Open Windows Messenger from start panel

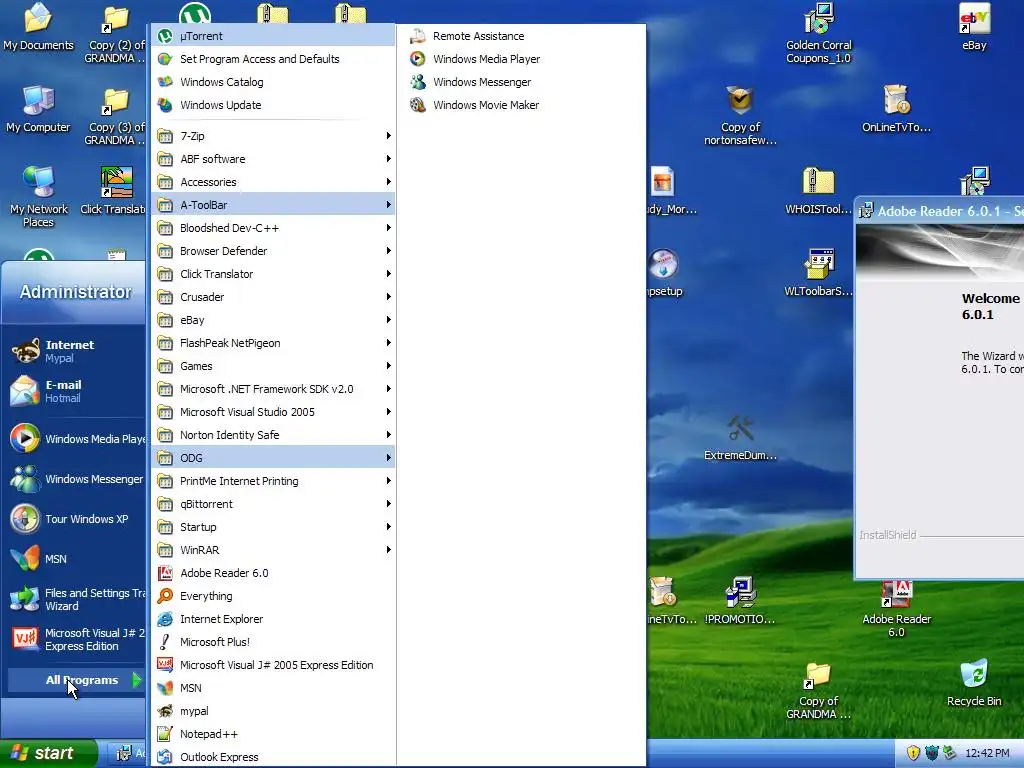point(75,479)
